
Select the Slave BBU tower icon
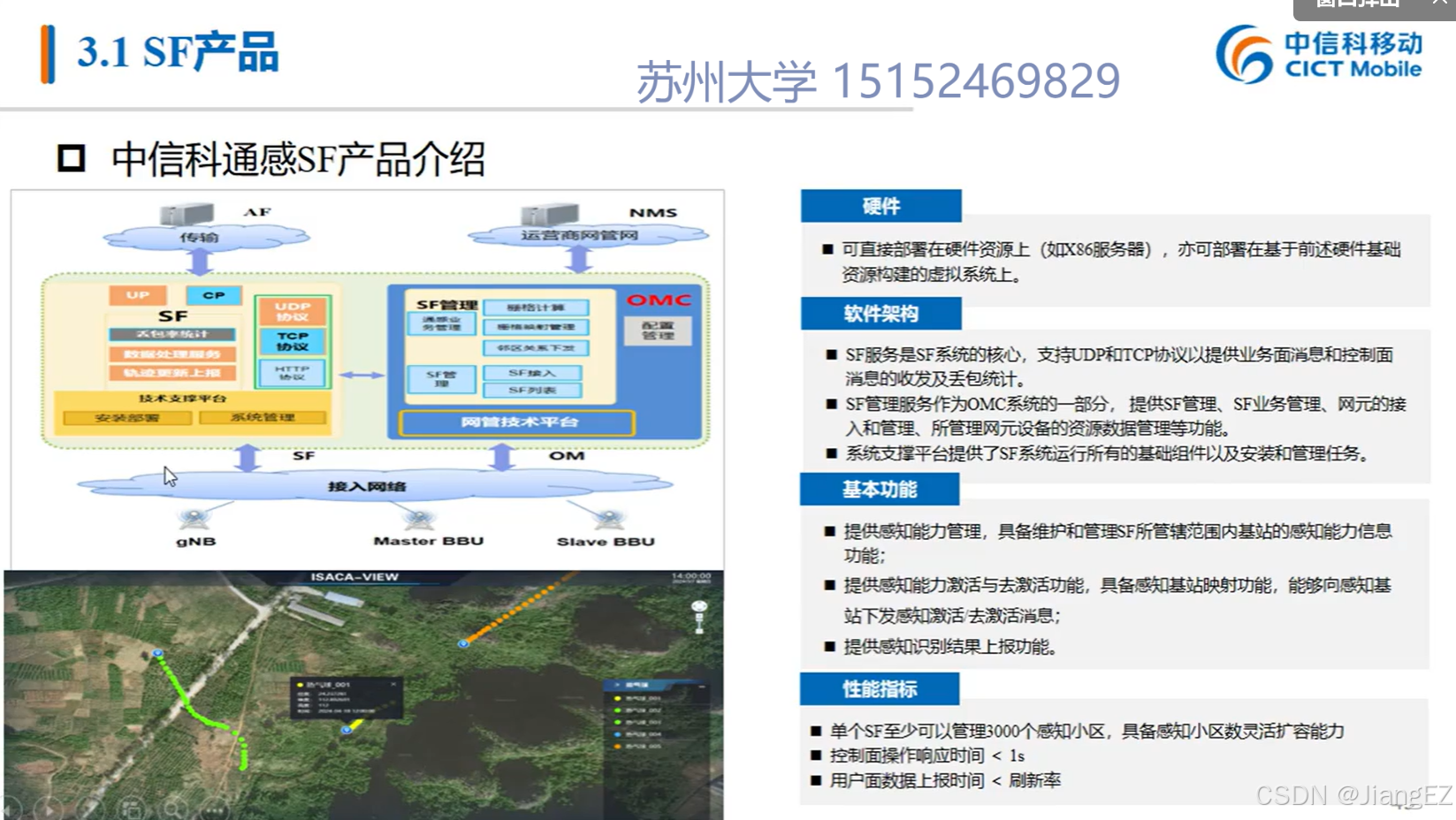point(608,520)
